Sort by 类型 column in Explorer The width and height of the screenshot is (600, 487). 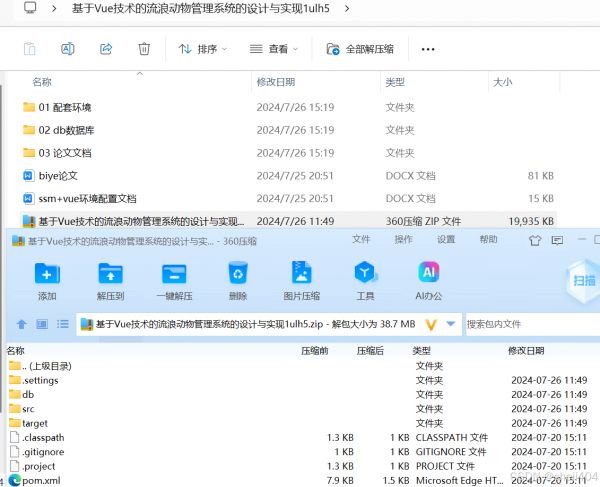coord(395,82)
